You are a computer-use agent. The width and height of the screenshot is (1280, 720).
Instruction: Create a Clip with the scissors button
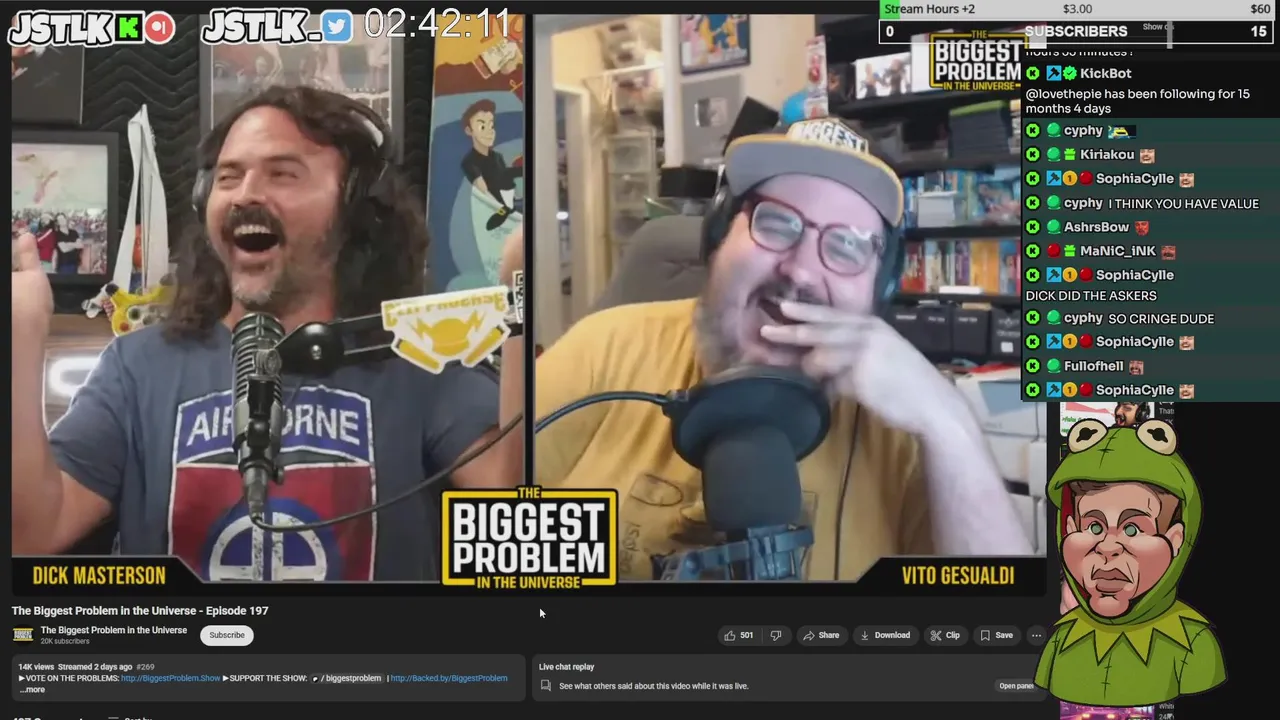pyautogui.click(x=945, y=635)
